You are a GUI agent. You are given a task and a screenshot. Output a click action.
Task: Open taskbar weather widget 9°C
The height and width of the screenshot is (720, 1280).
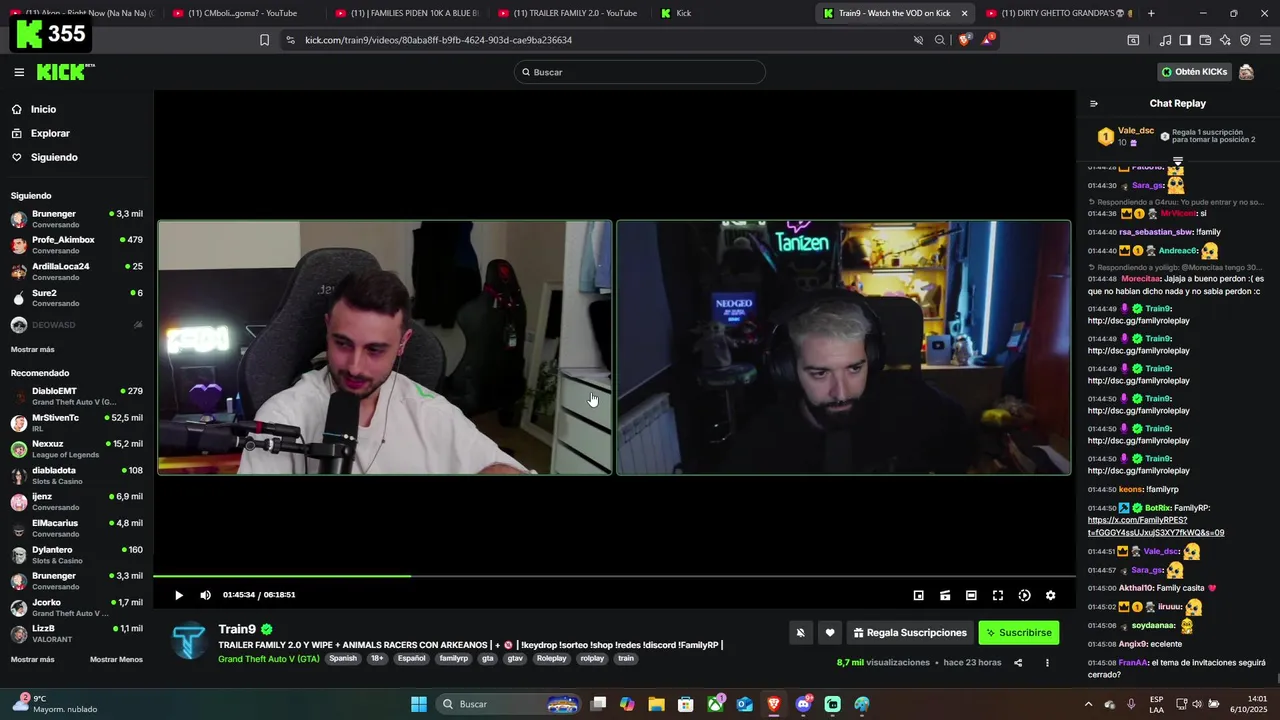(55, 704)
